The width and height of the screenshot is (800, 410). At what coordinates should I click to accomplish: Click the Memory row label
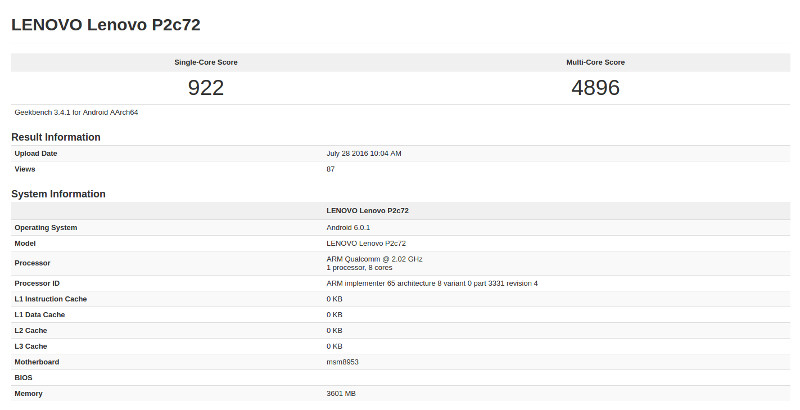(x=29, y=394)
